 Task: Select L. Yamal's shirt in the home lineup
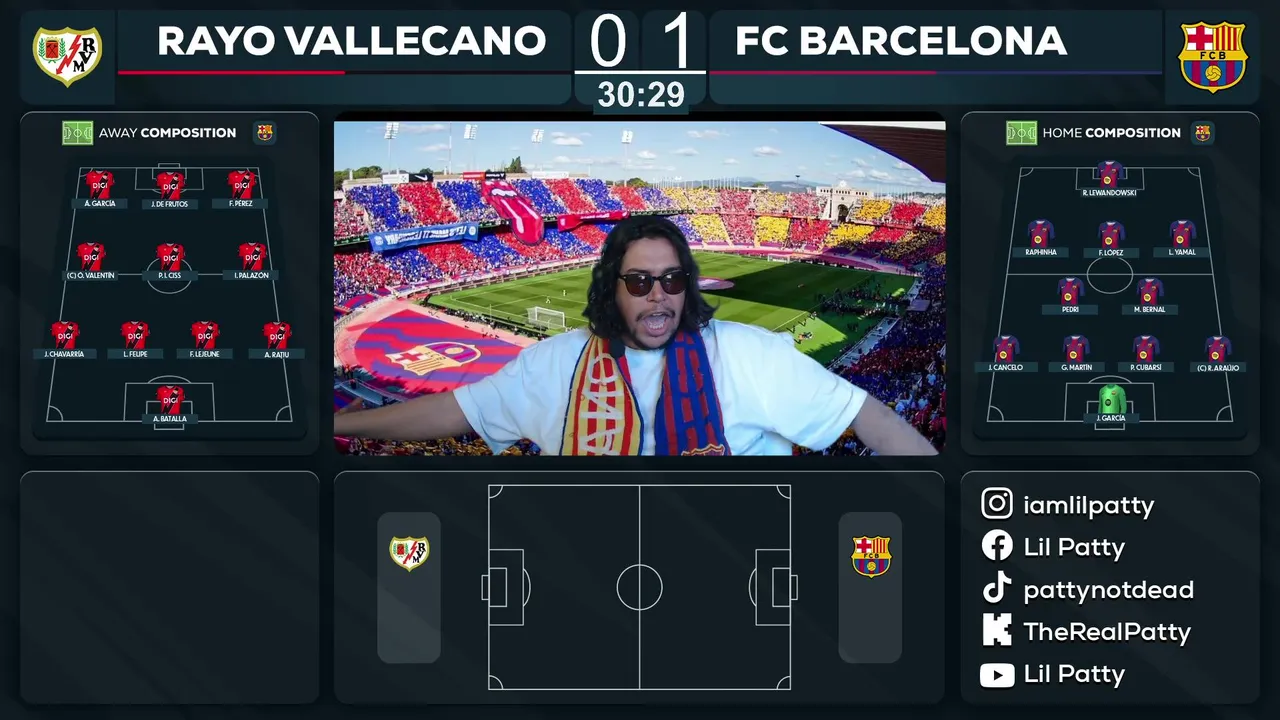(1182, 233)
